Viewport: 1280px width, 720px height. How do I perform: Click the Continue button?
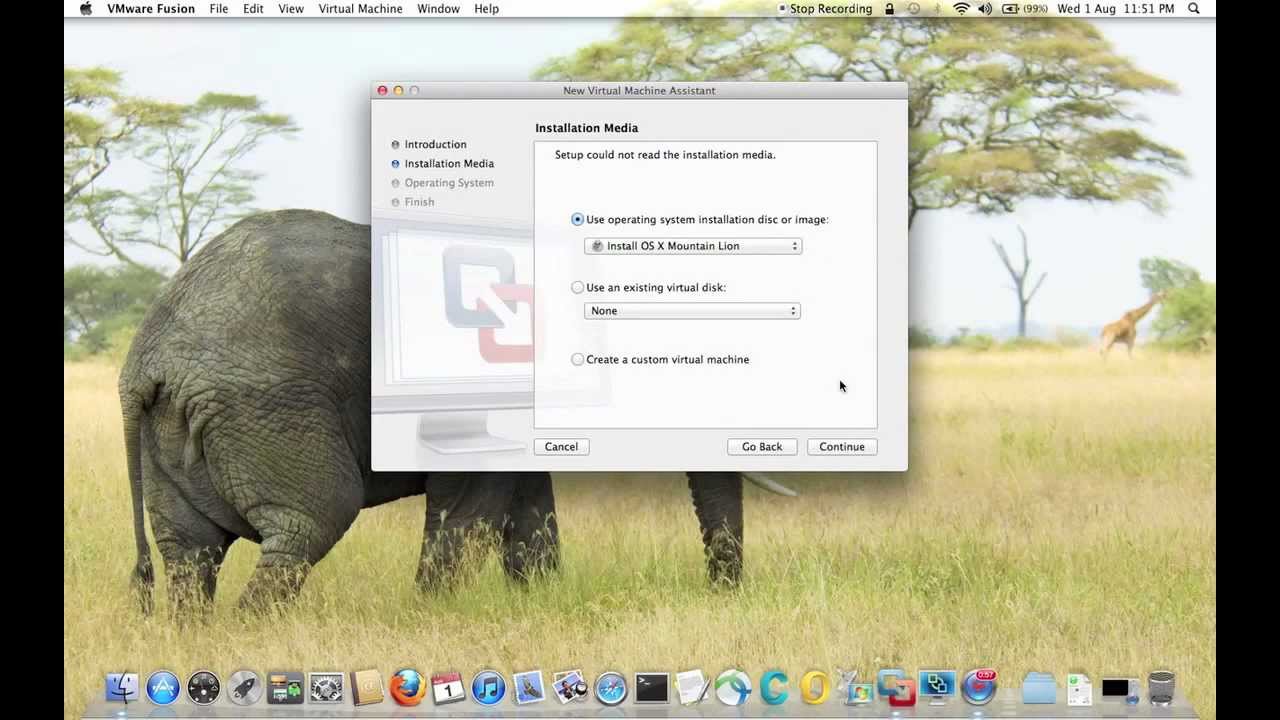coord(842,447)
